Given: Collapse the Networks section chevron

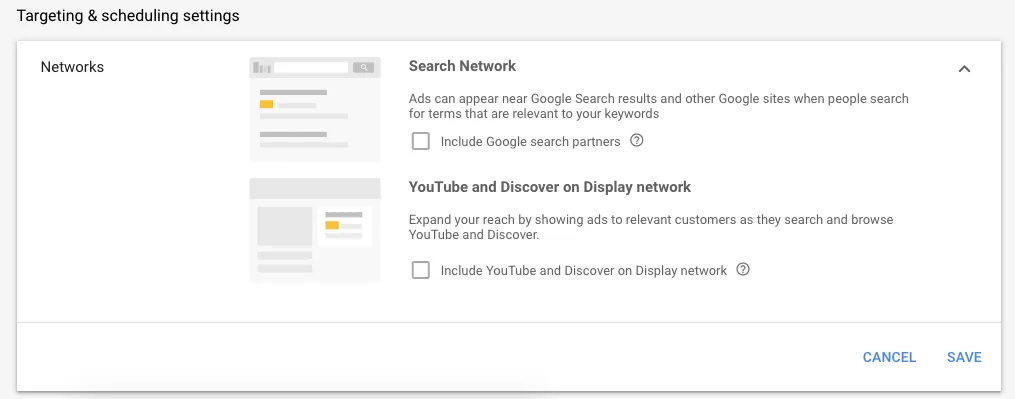Looking at the screenshot, I should click(x=965, y=69).
